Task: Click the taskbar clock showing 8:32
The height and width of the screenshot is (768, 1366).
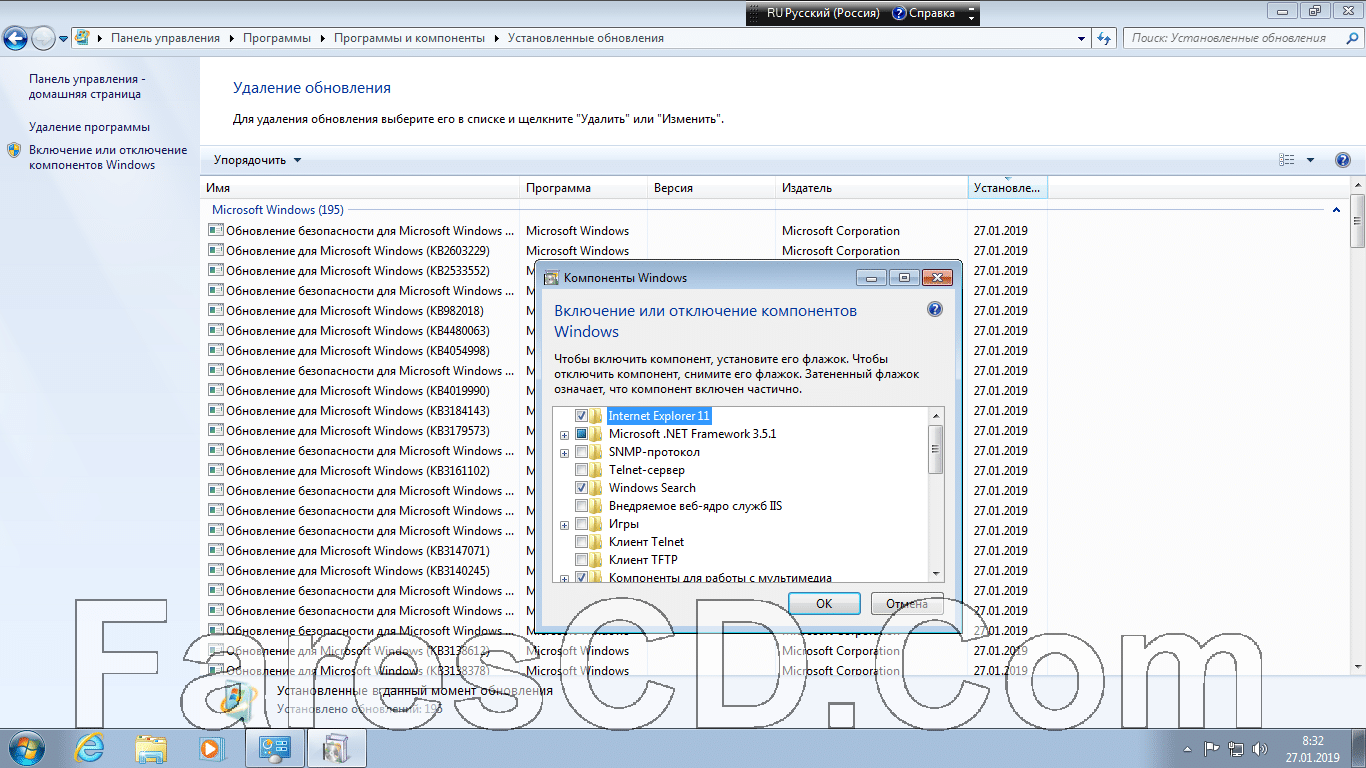Action: click(x=1312, y=748)
